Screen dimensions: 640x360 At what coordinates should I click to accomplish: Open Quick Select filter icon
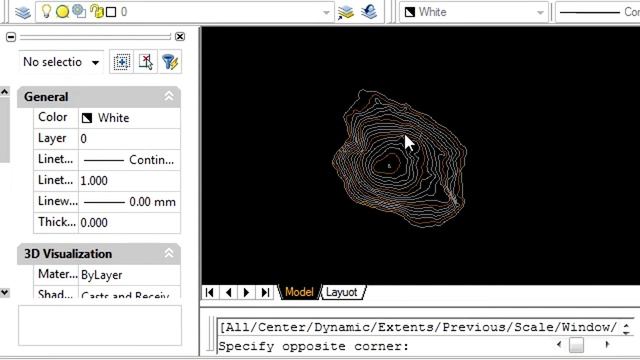tap(170, 62)
